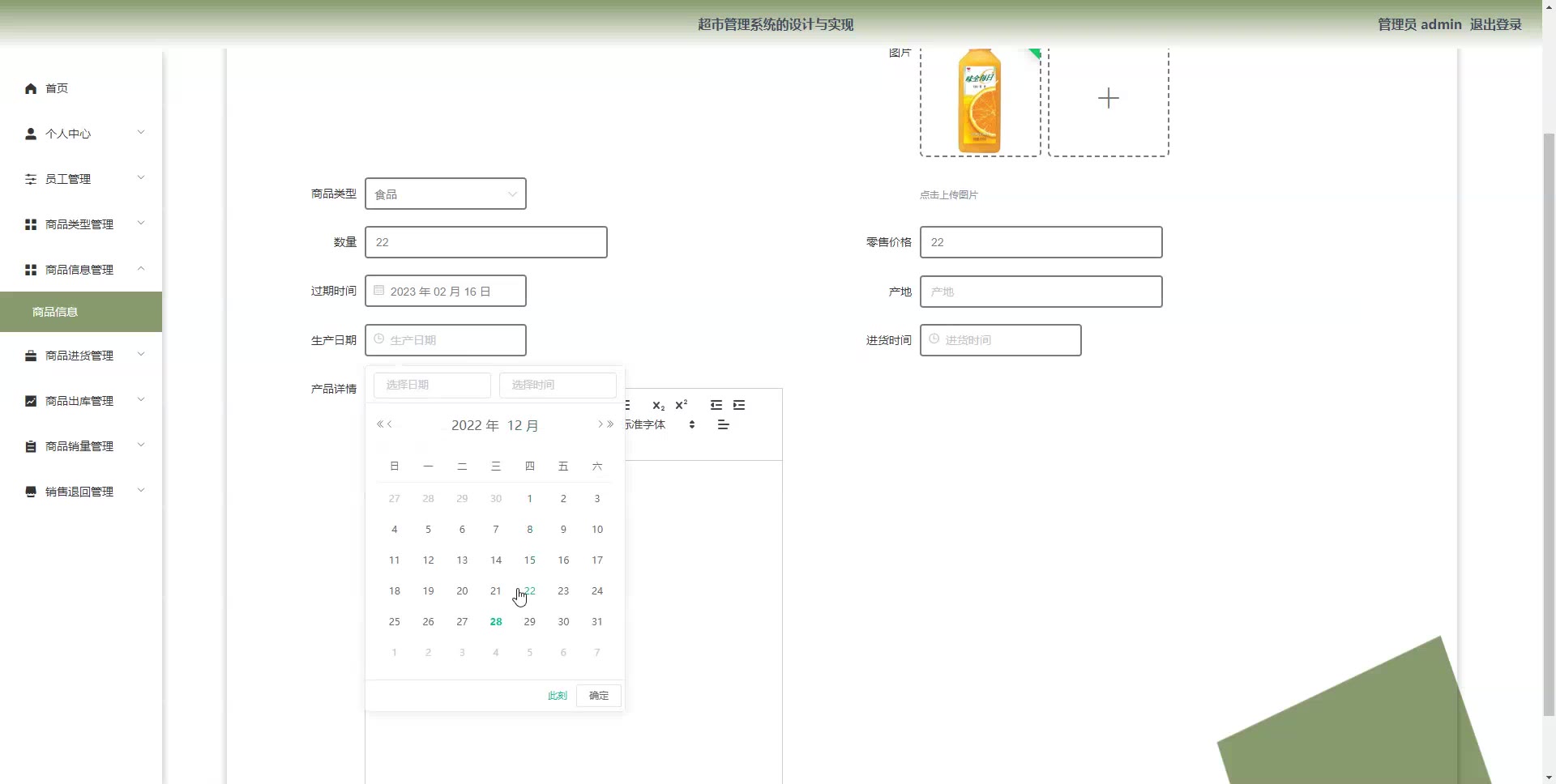The height and width of the screenshot is (784, 1556).
Task: Click clock icon in 生产日期 field
Action: [378, 339]
